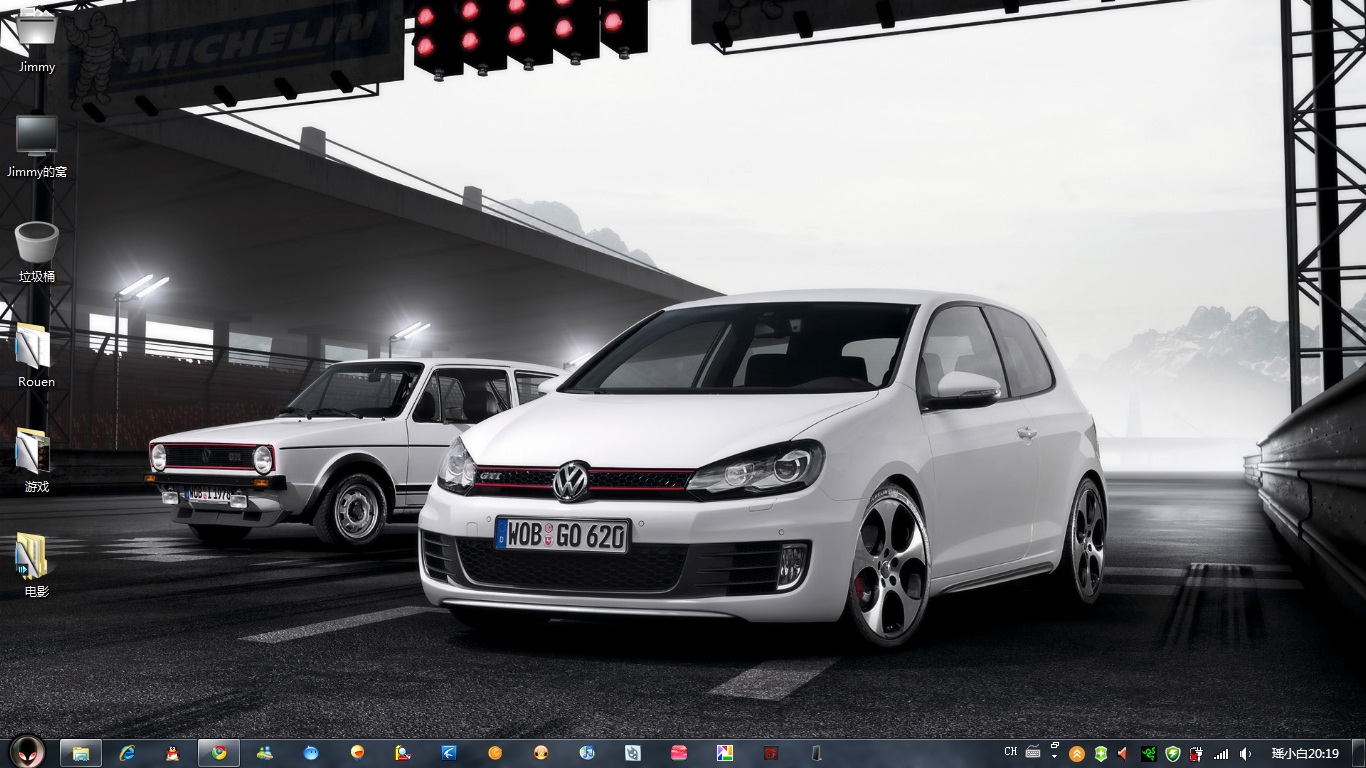
Task: Open the Razer green snake tray icon
Action: tap(1149, 754)
